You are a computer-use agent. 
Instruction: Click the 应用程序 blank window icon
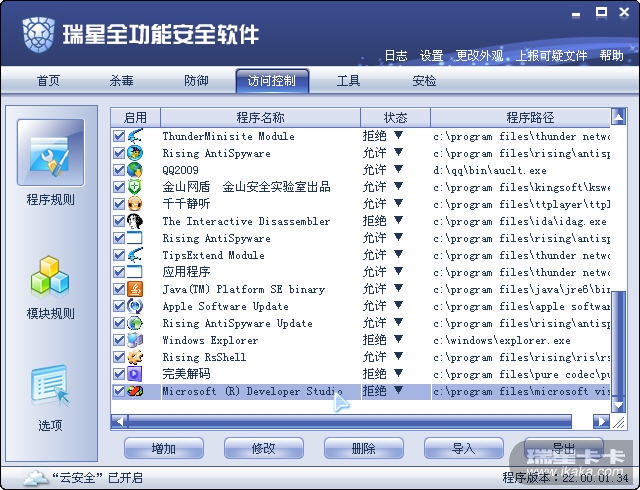point(135,272)
